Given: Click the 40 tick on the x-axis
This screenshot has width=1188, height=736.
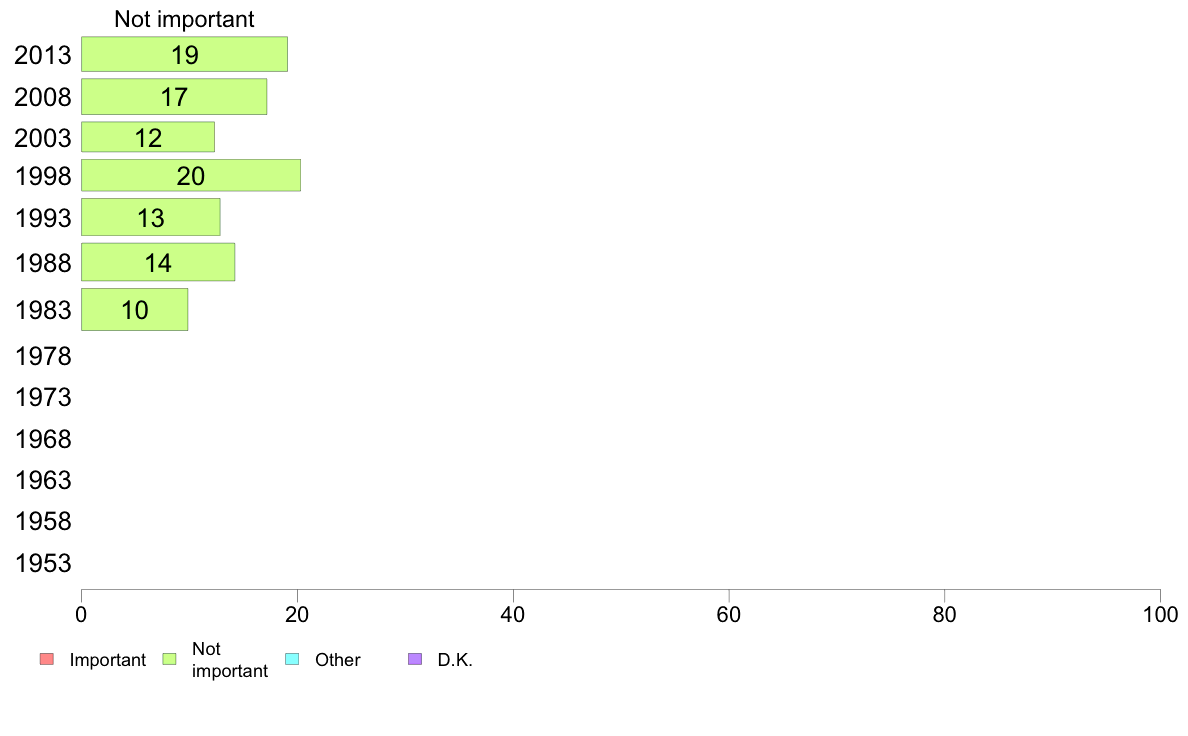Looking at the screenshot, I should (x=513, y=615).
